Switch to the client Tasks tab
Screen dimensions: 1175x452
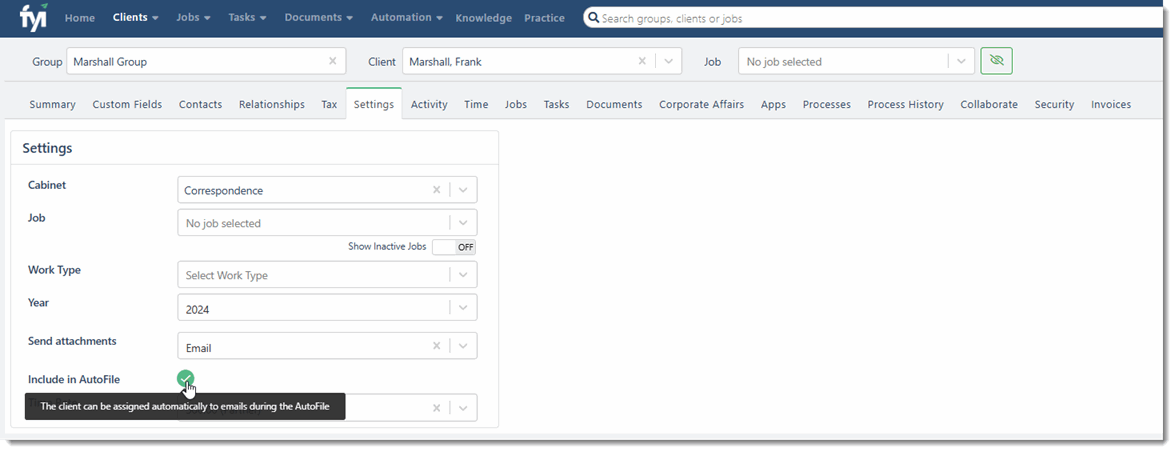pos(556,104)
